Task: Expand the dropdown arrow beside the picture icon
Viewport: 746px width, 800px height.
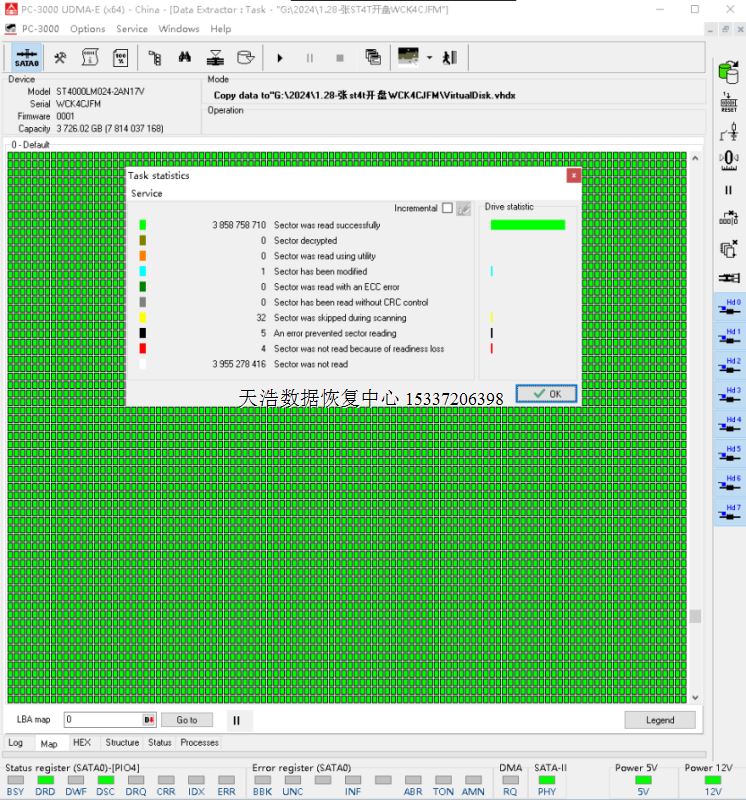Action: (429, 58)
